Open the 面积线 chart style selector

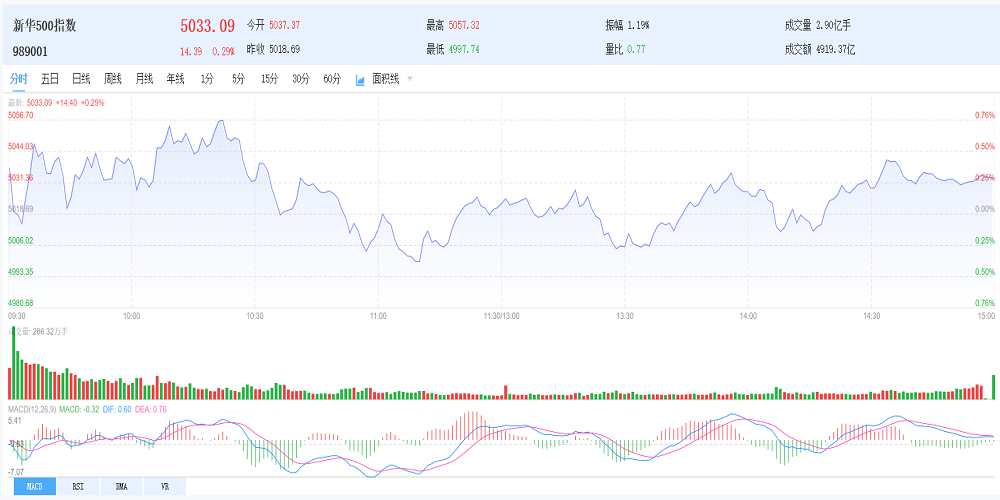(x=385, y=78)
